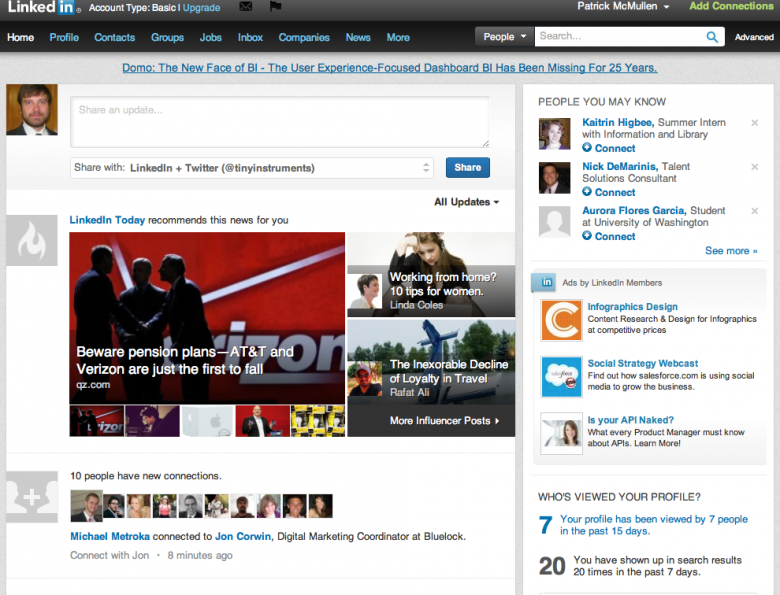Click the new connections people icon

coord(32,496)
